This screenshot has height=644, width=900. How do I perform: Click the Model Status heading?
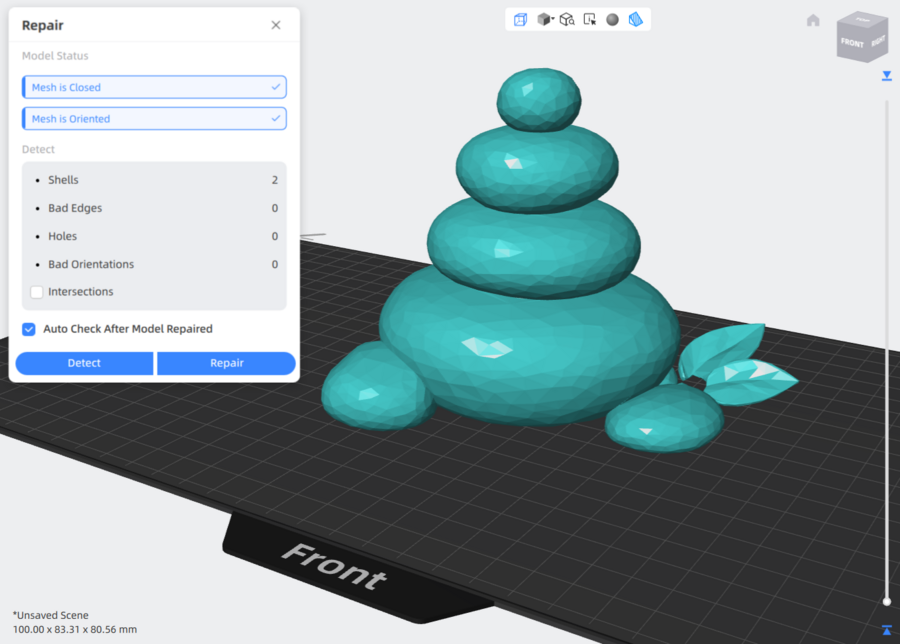55,56
